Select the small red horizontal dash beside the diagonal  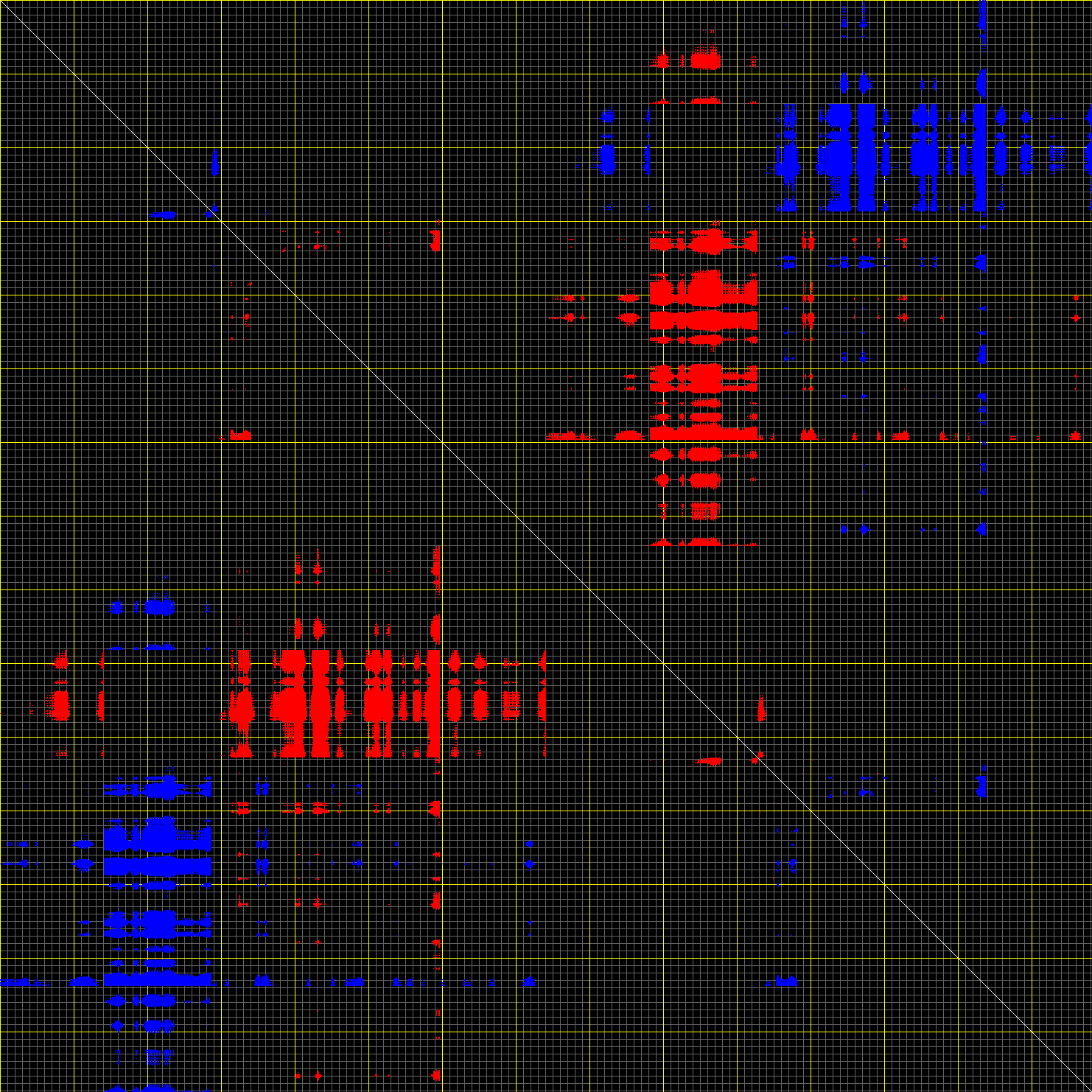coord(709,761)
